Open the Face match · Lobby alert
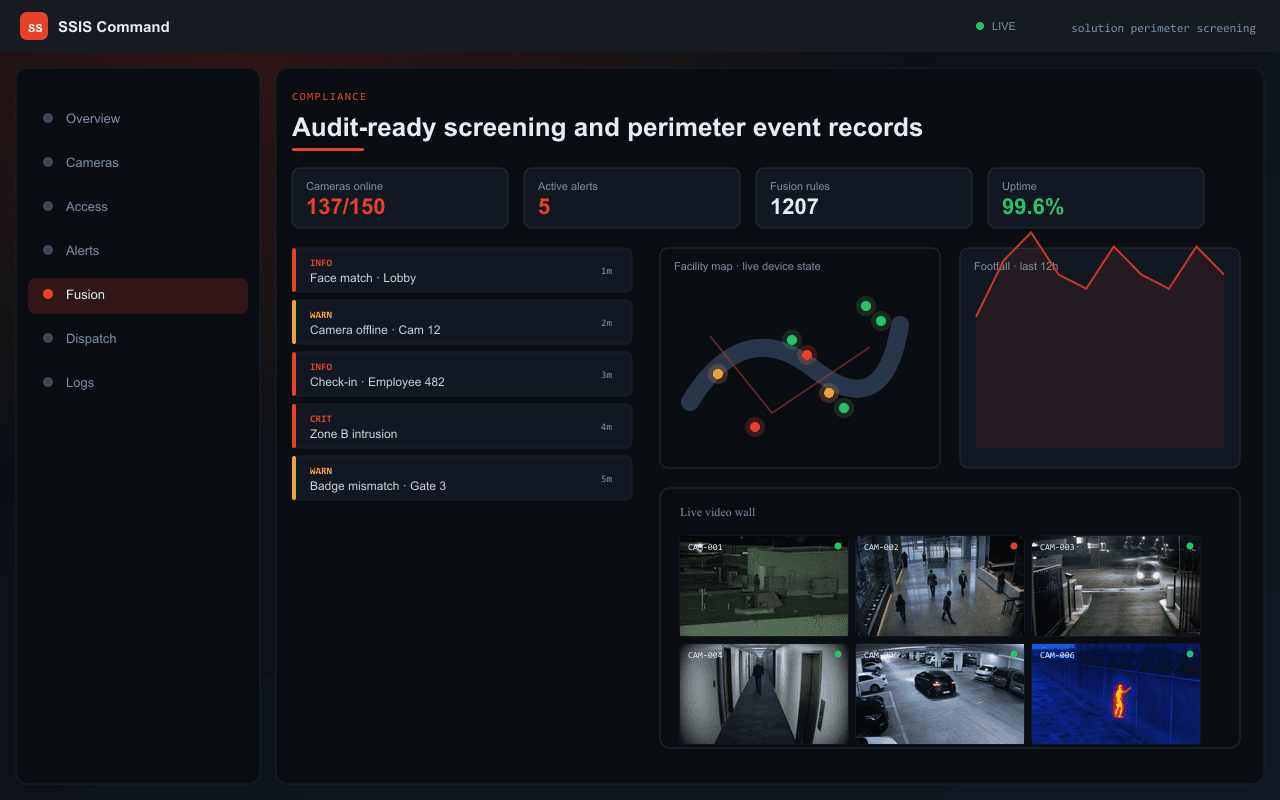 (x=462, y=270)
